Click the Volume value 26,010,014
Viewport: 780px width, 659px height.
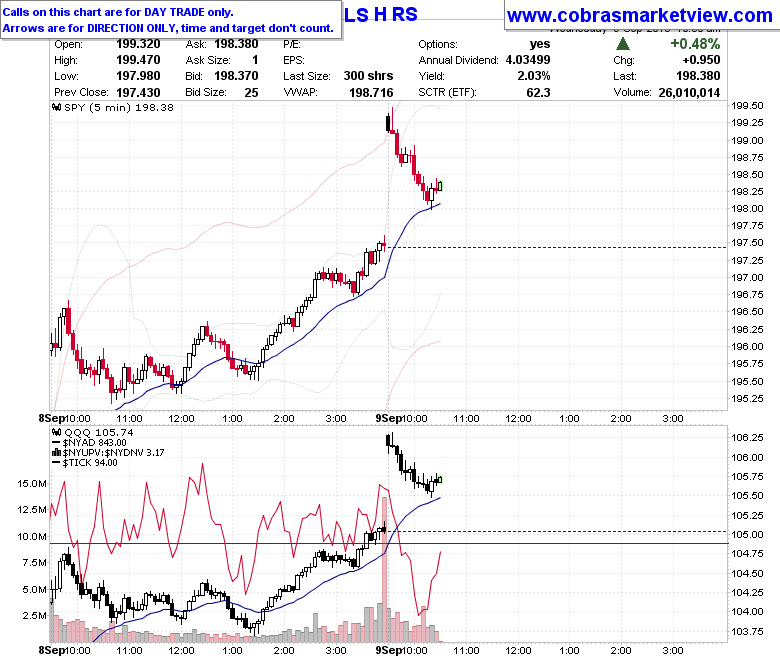[x=689, y=93]
